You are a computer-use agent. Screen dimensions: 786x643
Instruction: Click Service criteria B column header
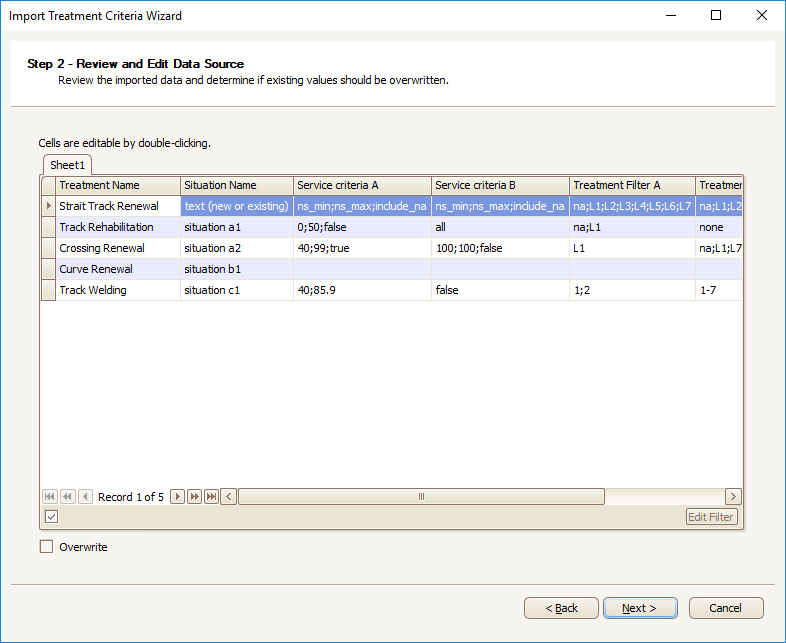500,185
